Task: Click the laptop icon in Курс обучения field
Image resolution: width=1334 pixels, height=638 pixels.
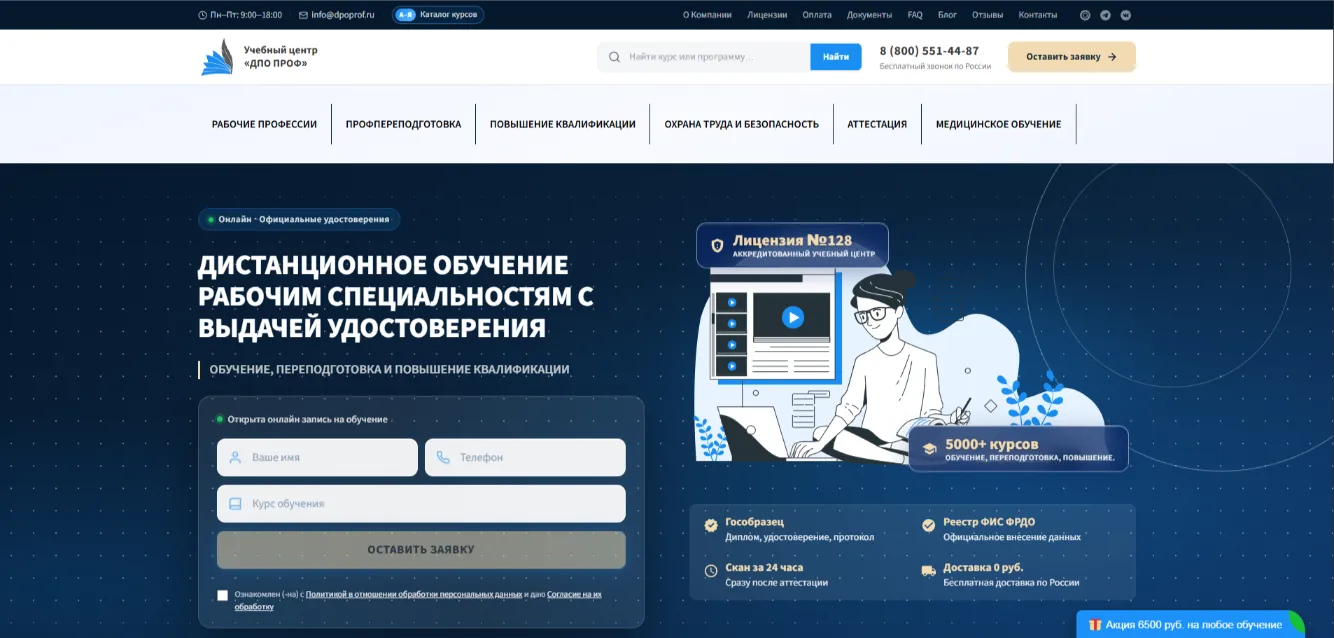Action: pyautogui.click(x=235, y=504)
